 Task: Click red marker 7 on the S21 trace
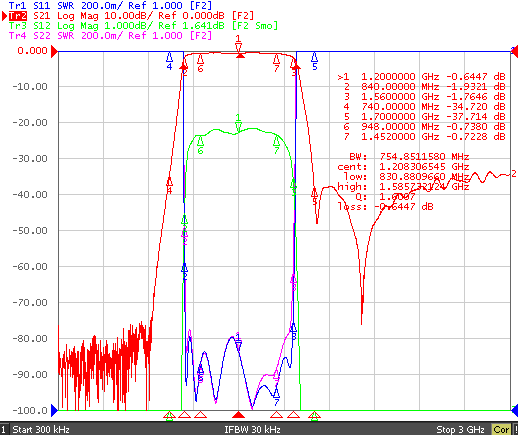click(x=276, y=63)
